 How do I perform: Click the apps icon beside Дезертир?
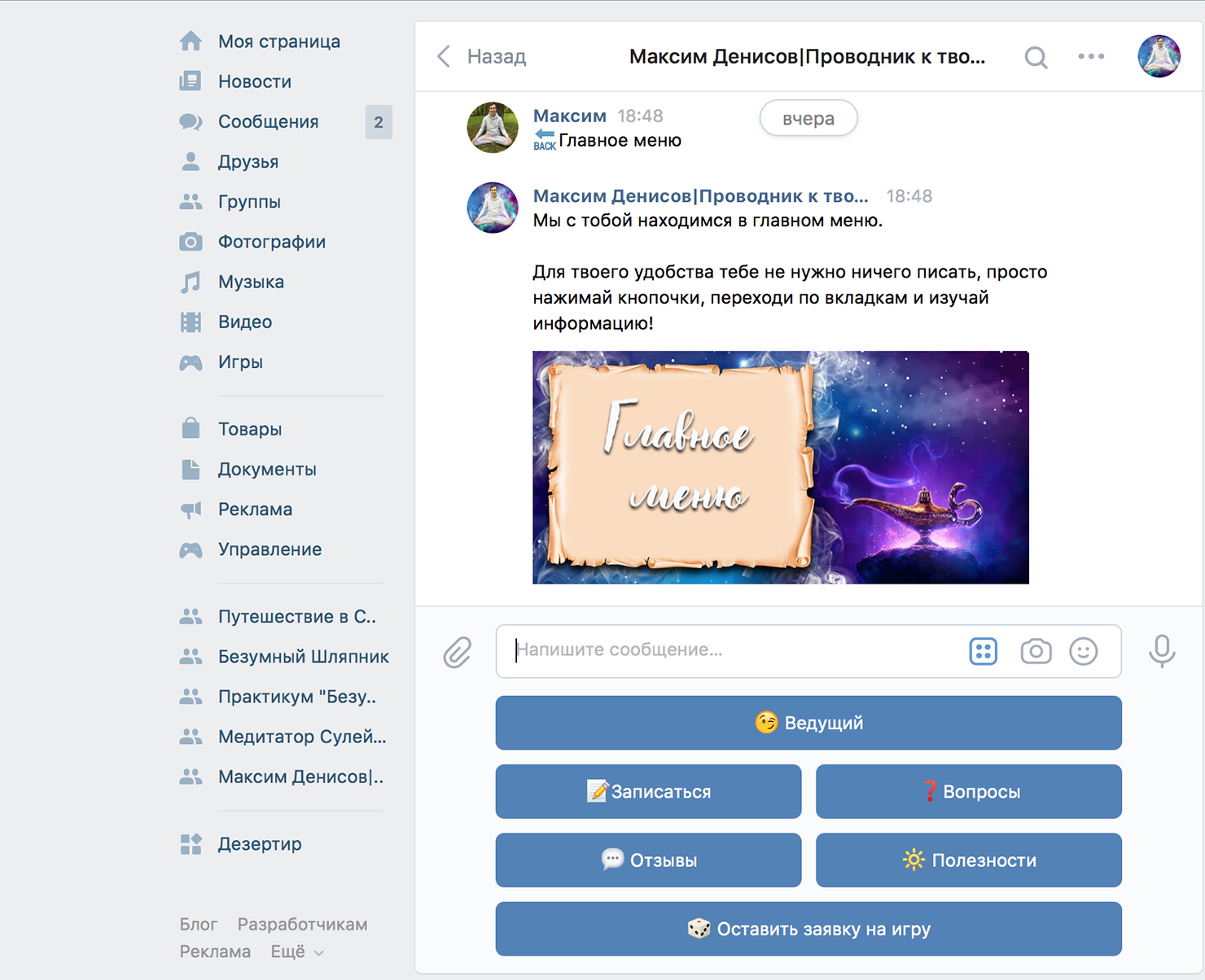(191, 844)
